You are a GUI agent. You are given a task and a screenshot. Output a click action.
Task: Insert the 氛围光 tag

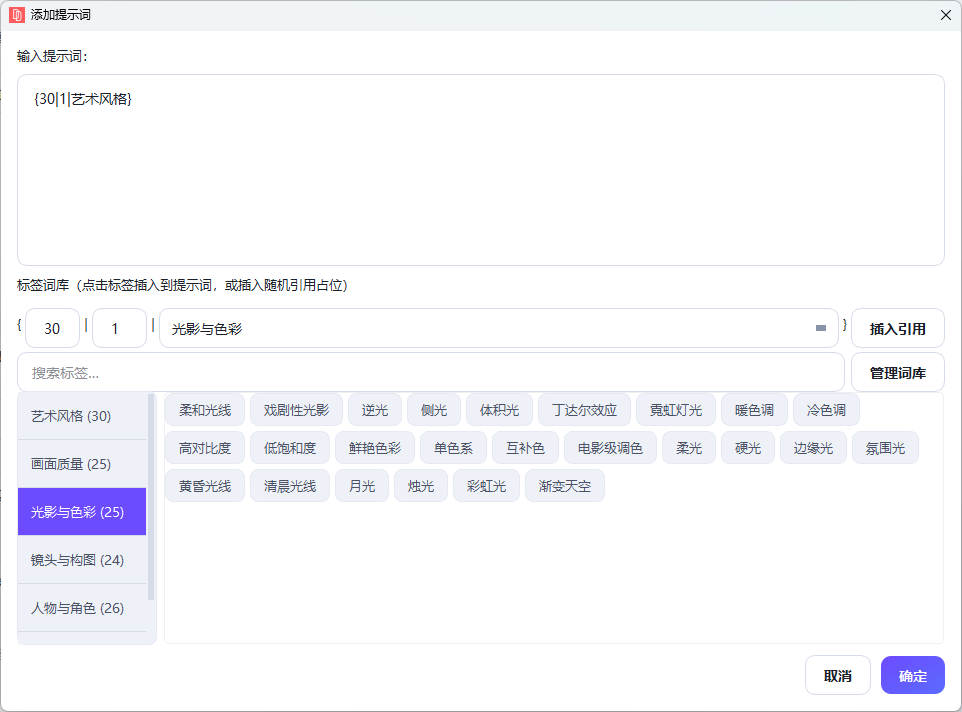[885, 448]
